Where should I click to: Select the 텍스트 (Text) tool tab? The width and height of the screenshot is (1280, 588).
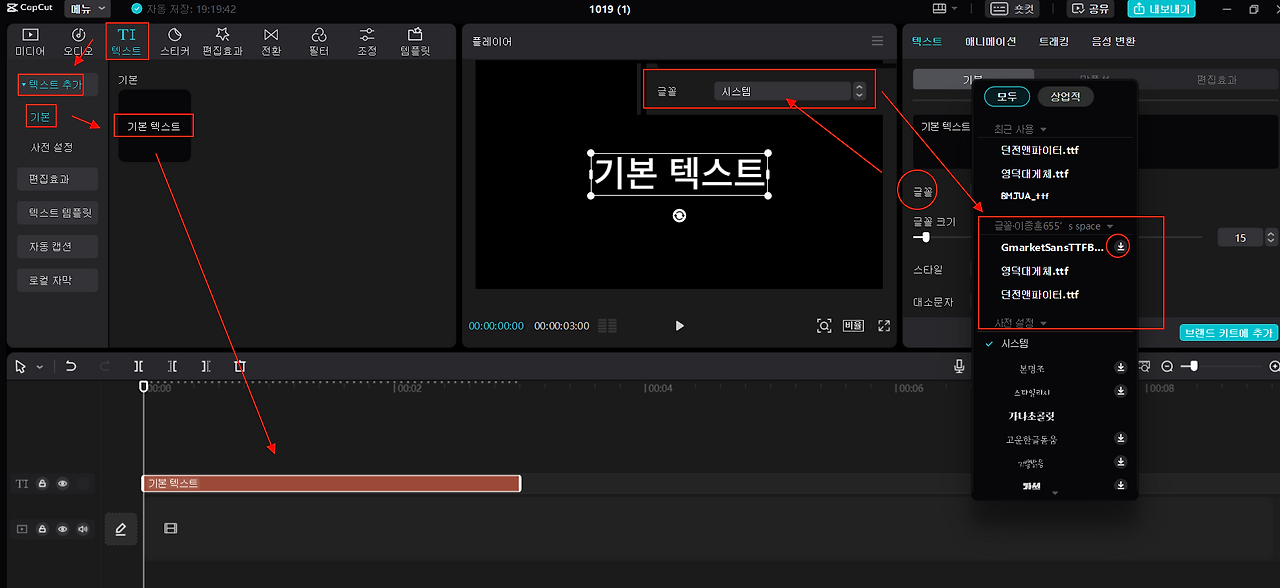coord(127,41)
